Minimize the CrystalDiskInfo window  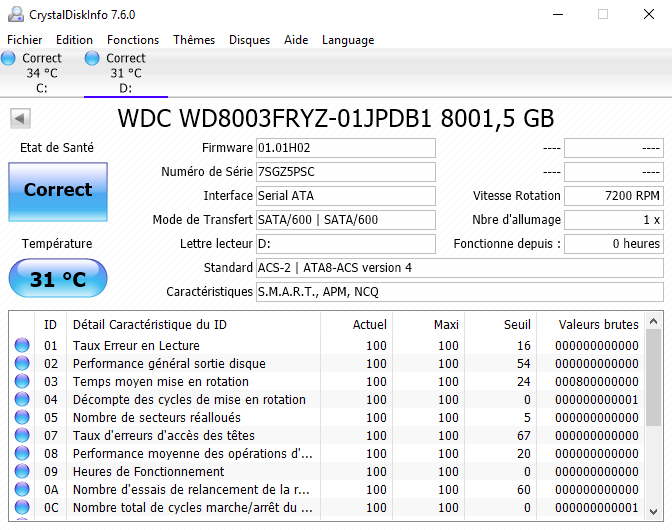(558, 15)
